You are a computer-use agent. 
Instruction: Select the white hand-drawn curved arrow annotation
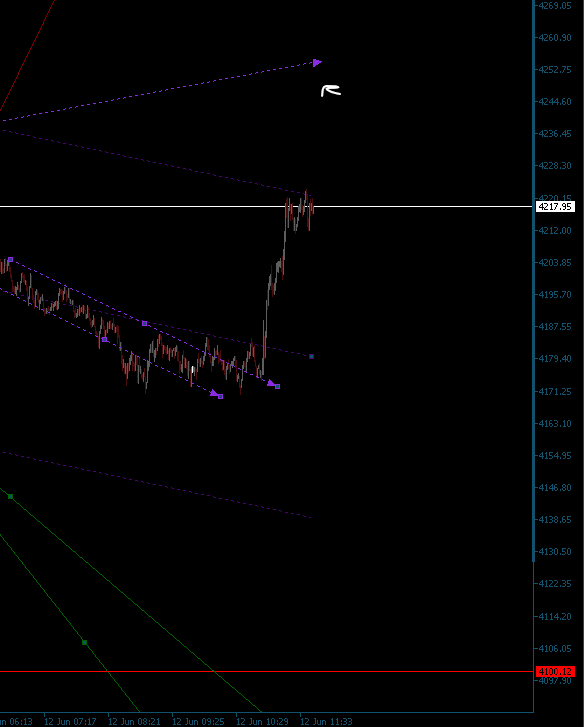[331, 91]
